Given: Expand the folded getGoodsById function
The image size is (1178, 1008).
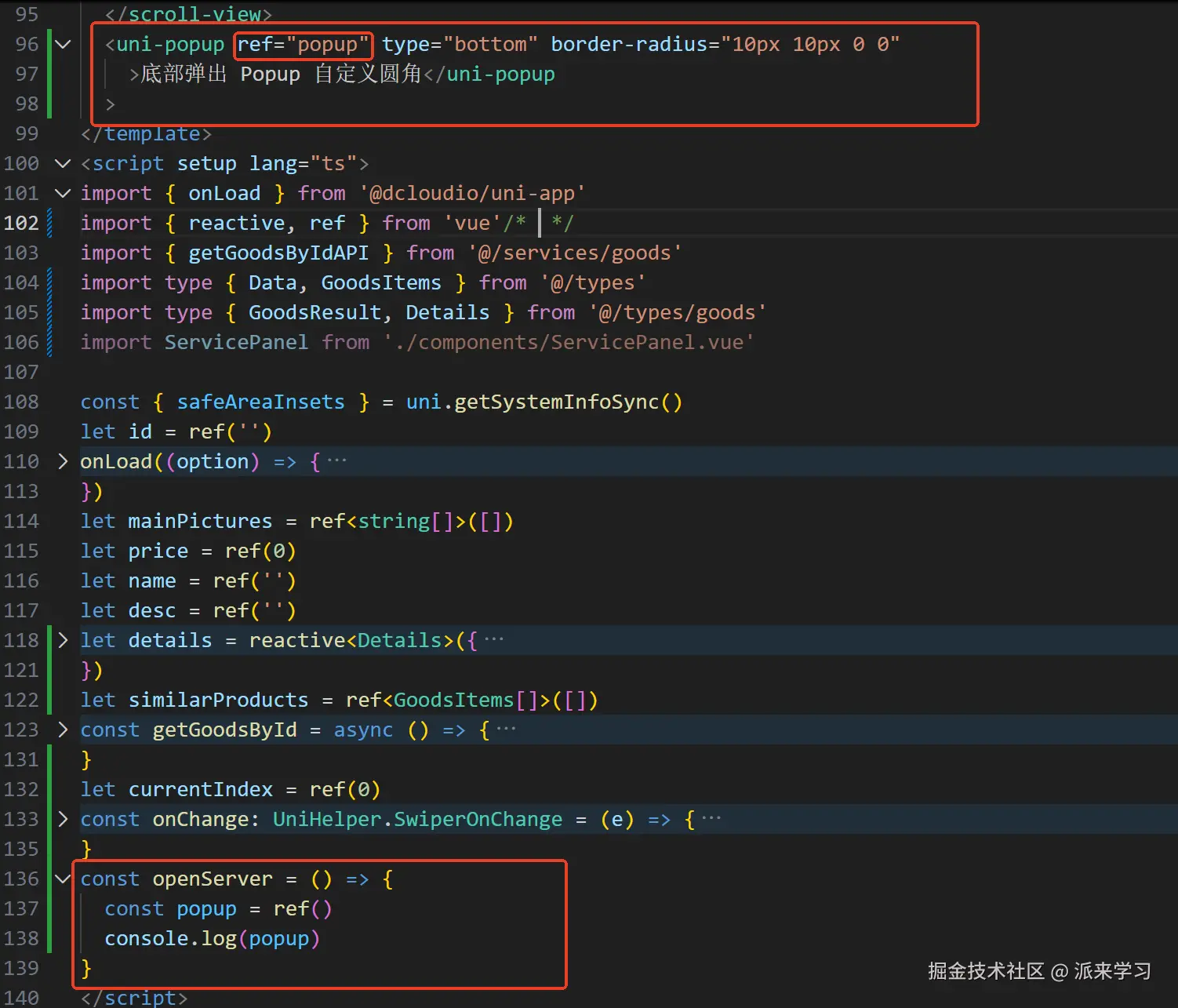Looking at the screenshot, I should pyautogui.click(x=63, y=730).
